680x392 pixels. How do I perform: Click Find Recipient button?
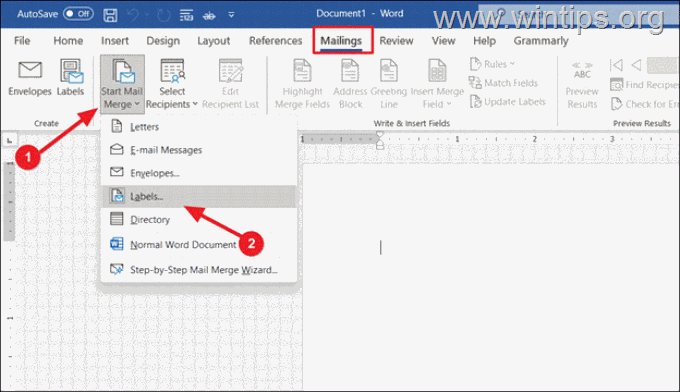click(x=644, y=85)
